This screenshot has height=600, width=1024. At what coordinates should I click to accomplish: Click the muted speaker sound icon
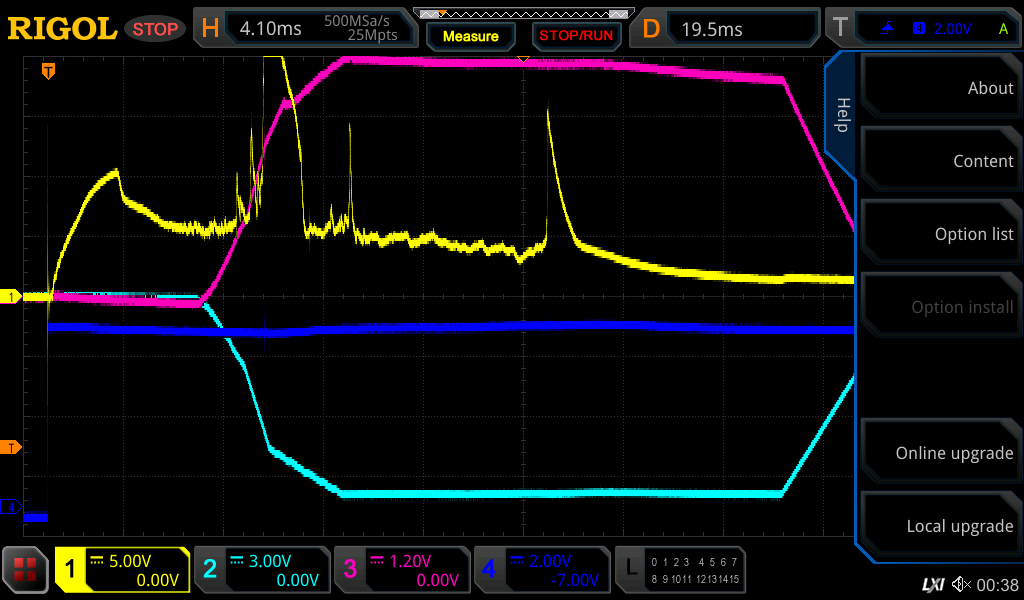pos(961,583)
